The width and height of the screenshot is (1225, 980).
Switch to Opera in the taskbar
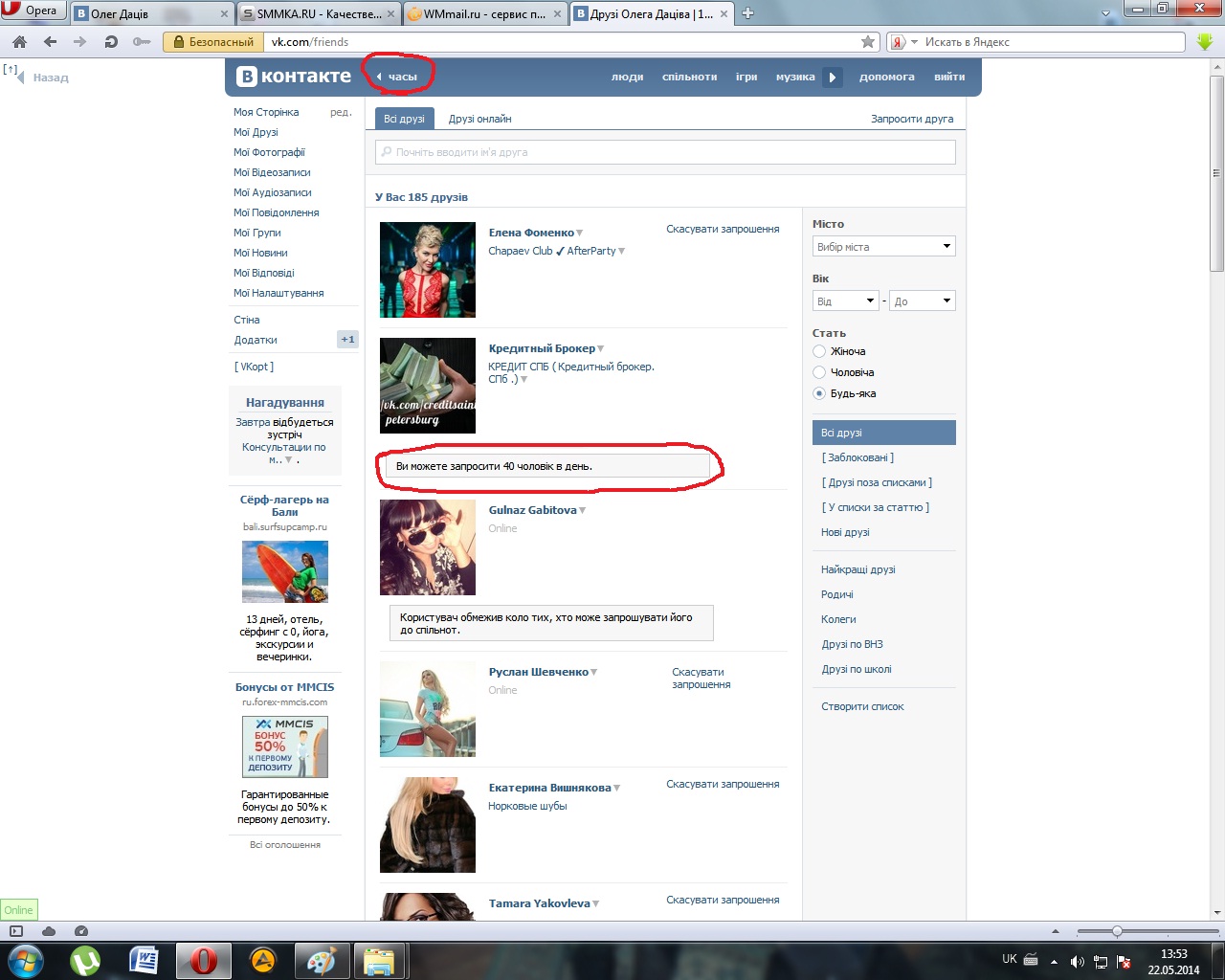(x=203, y=960)
